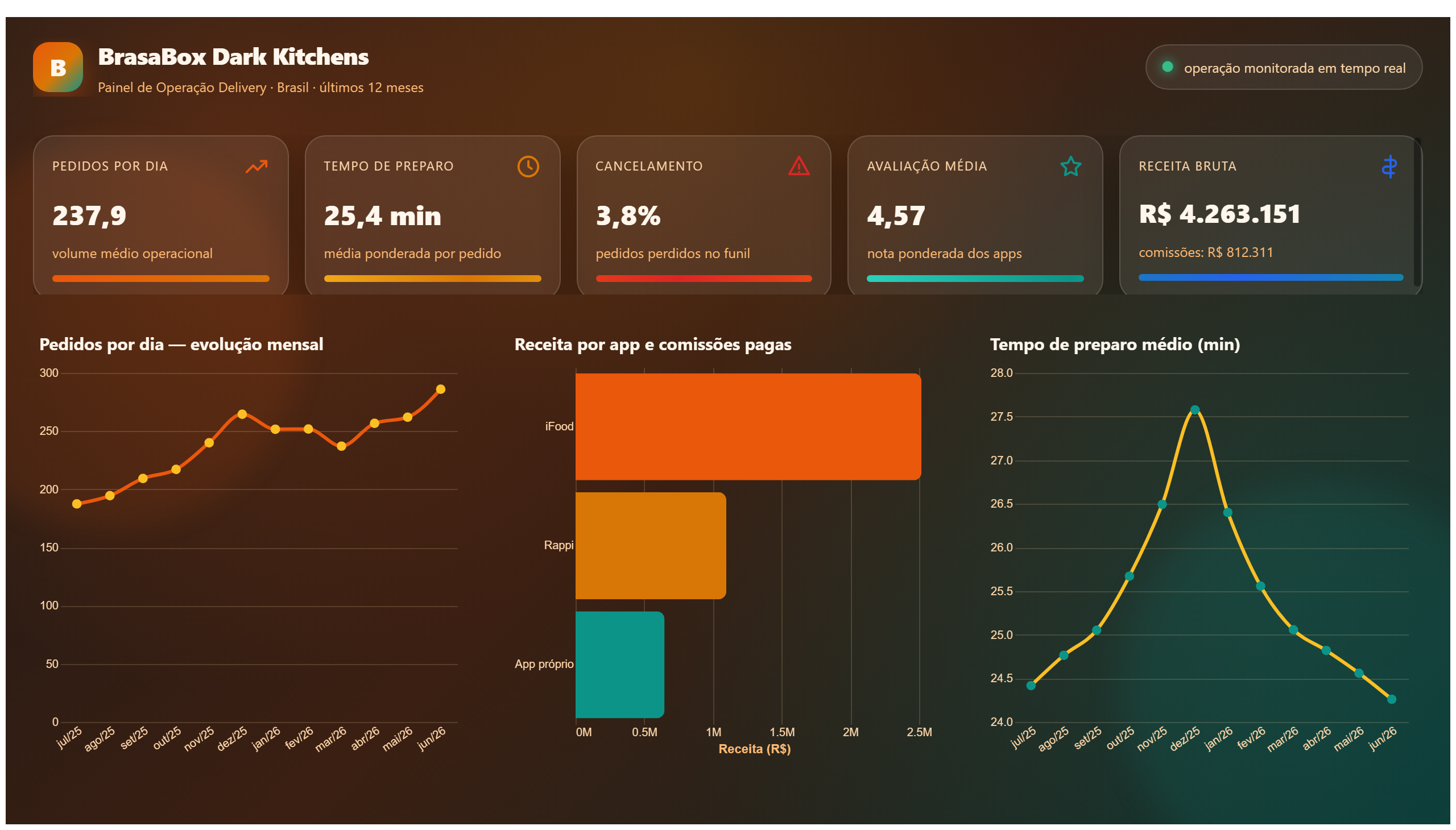Click the jul/25 point on prep time chart

1031,686
